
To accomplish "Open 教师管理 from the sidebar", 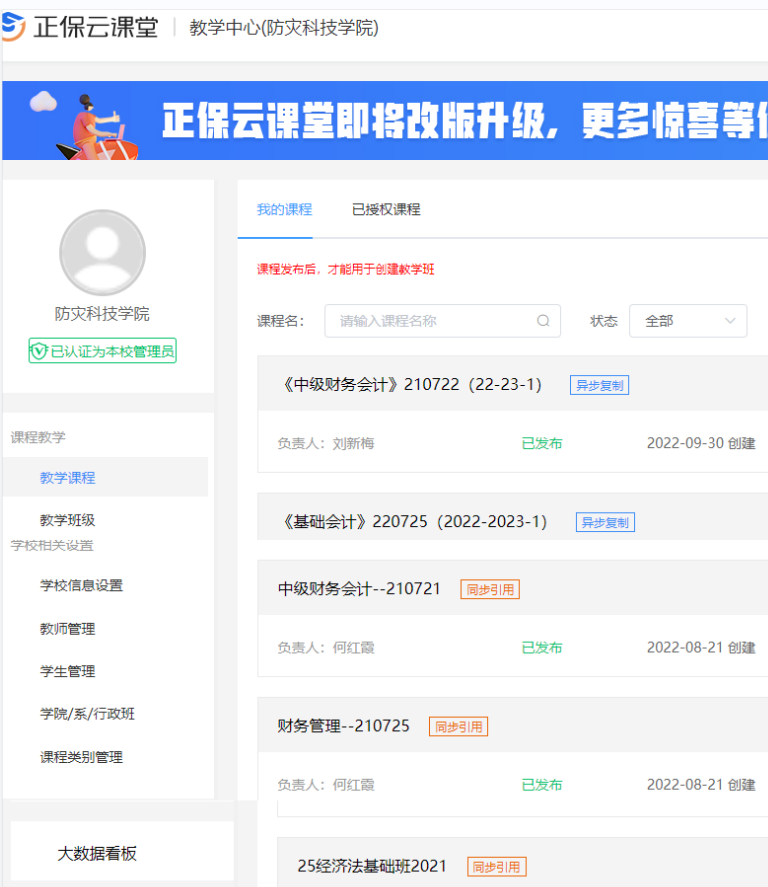I will 68,629.
